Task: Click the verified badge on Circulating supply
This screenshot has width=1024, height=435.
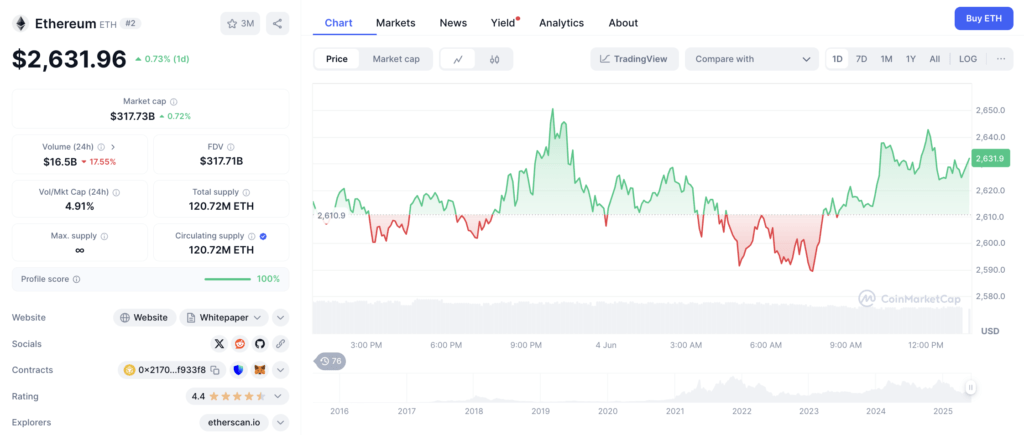Action: (263, 236)
